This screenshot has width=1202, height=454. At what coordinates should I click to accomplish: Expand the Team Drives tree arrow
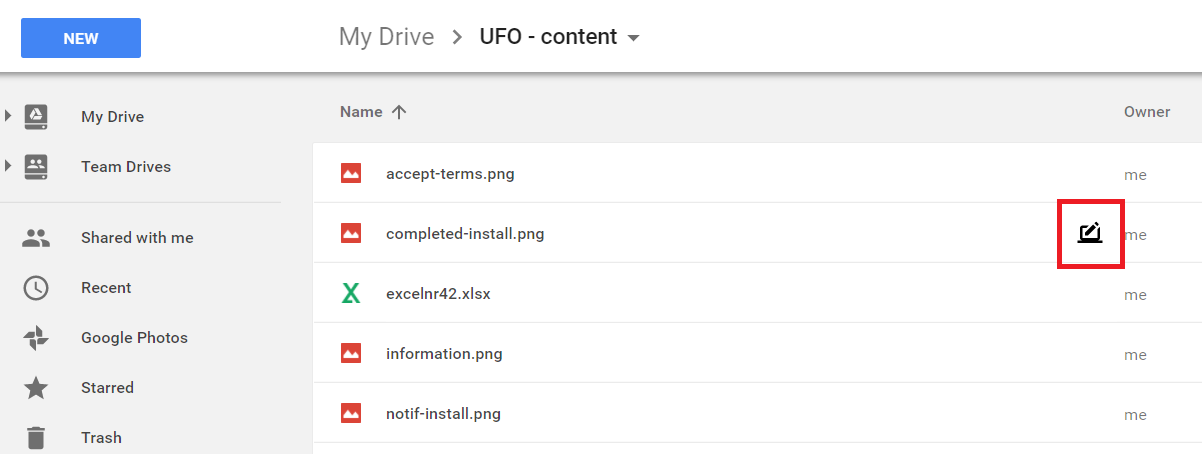click(8, 166)
